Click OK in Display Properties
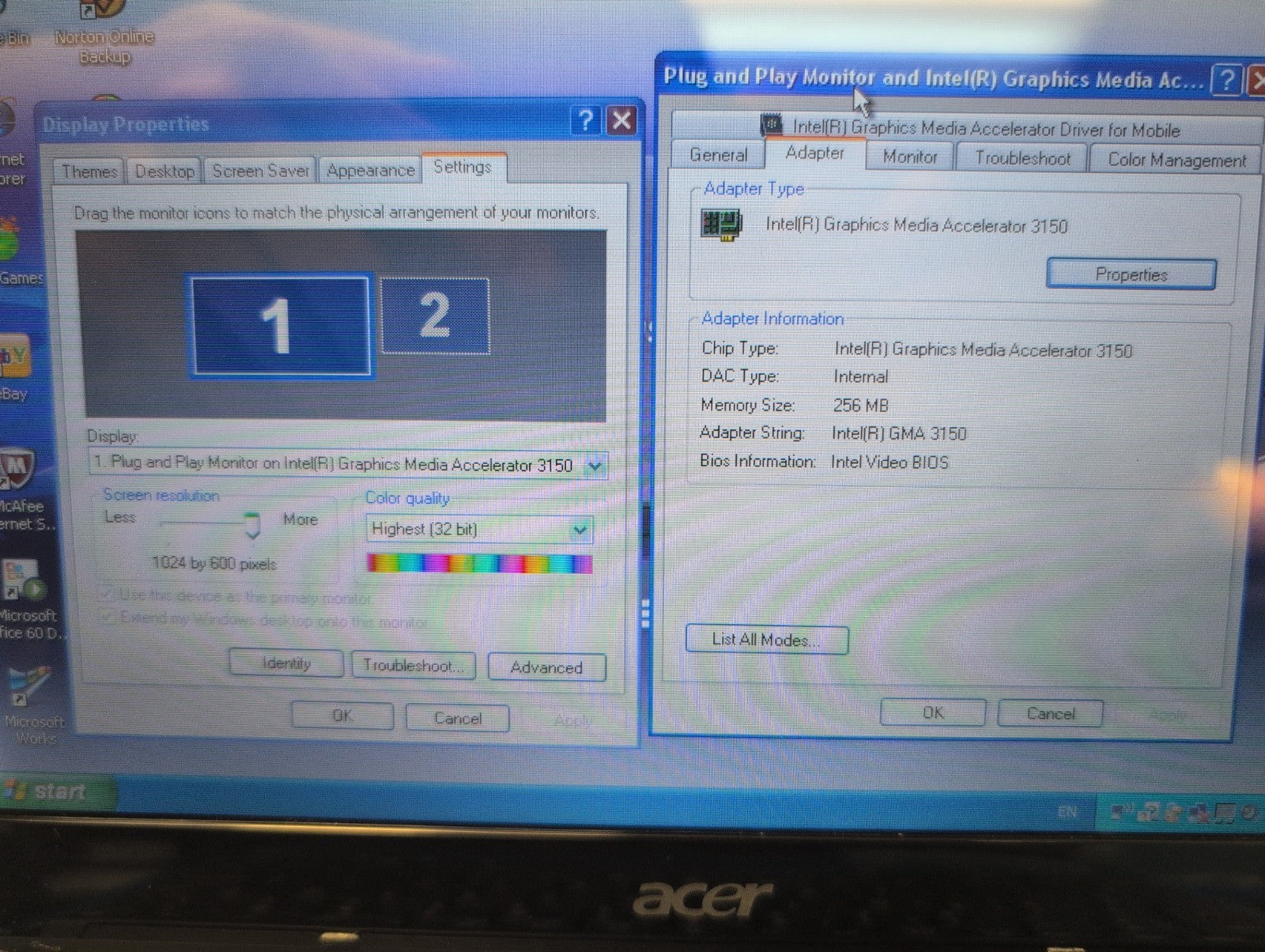The width and height of the screenshot is (1265, 952). (x=342, y=716)
